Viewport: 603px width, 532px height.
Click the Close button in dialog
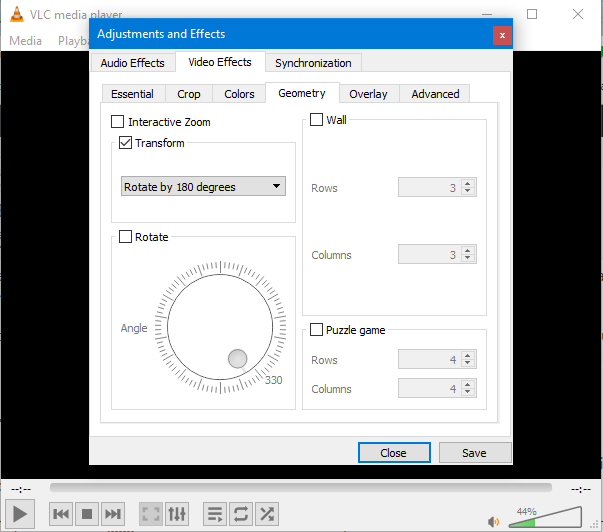(394, 453)
